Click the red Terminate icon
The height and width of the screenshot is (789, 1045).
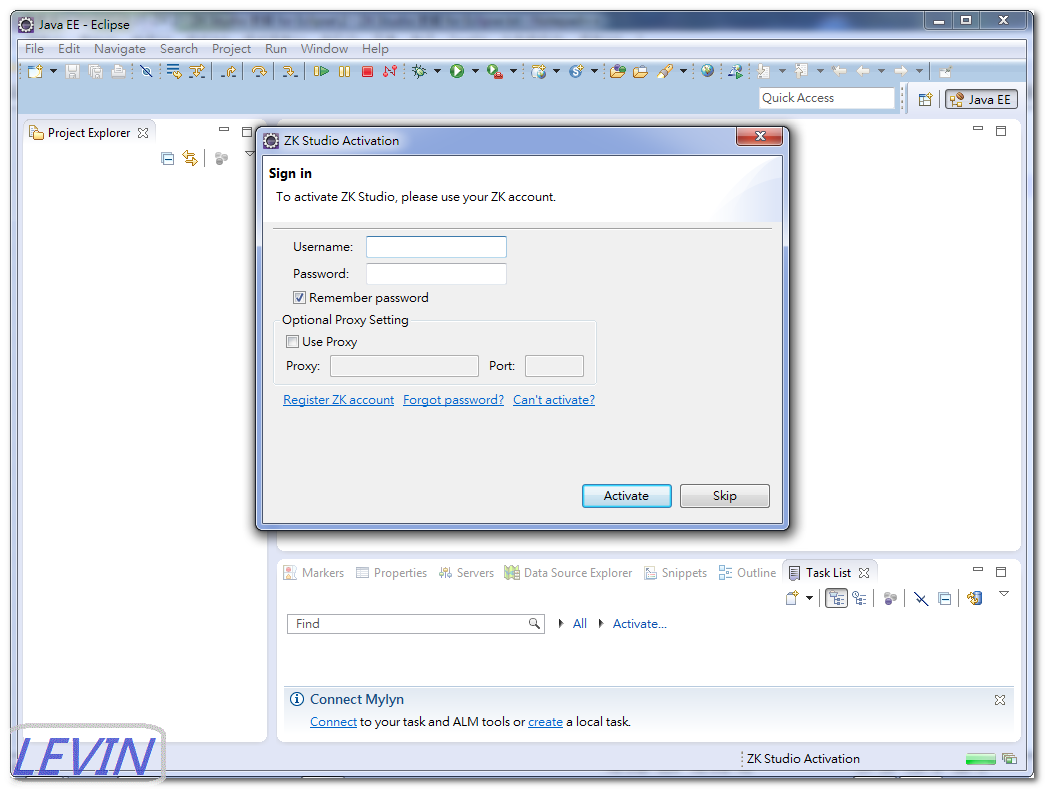pos(367,71)
